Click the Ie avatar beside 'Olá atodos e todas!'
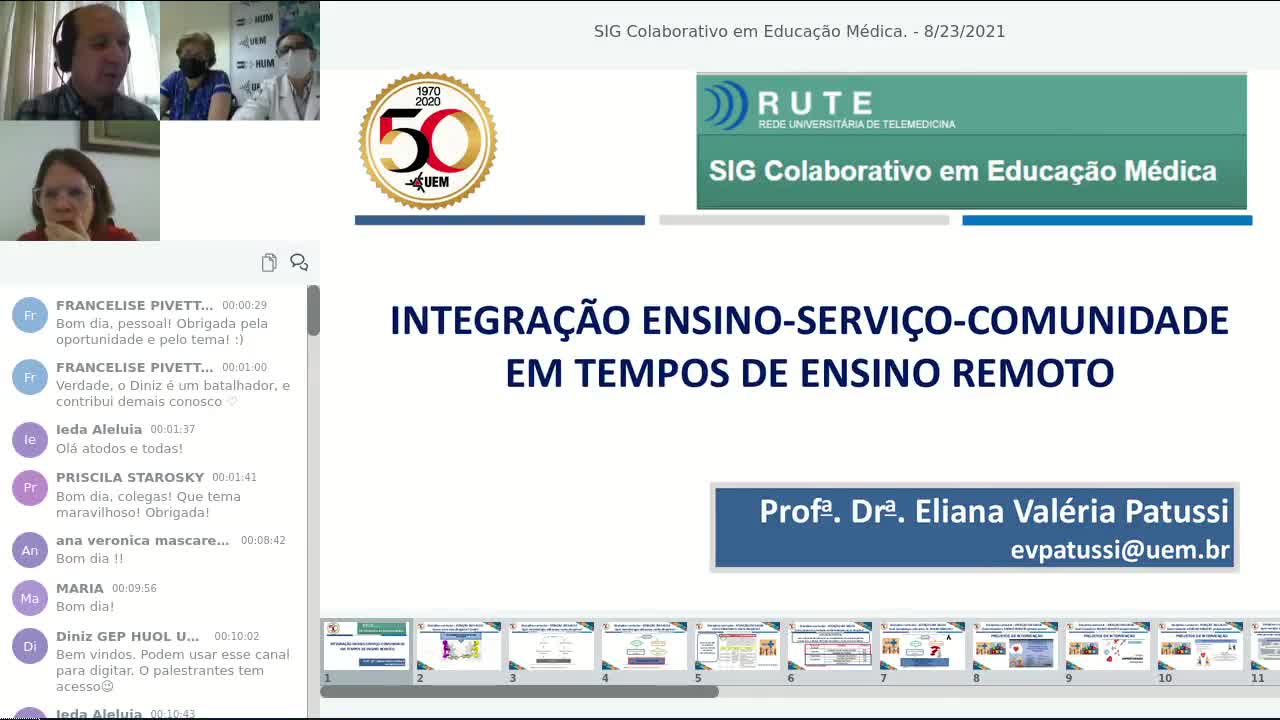The height and width of the screenshot is (720, 1280). click(x=30, y=439)
